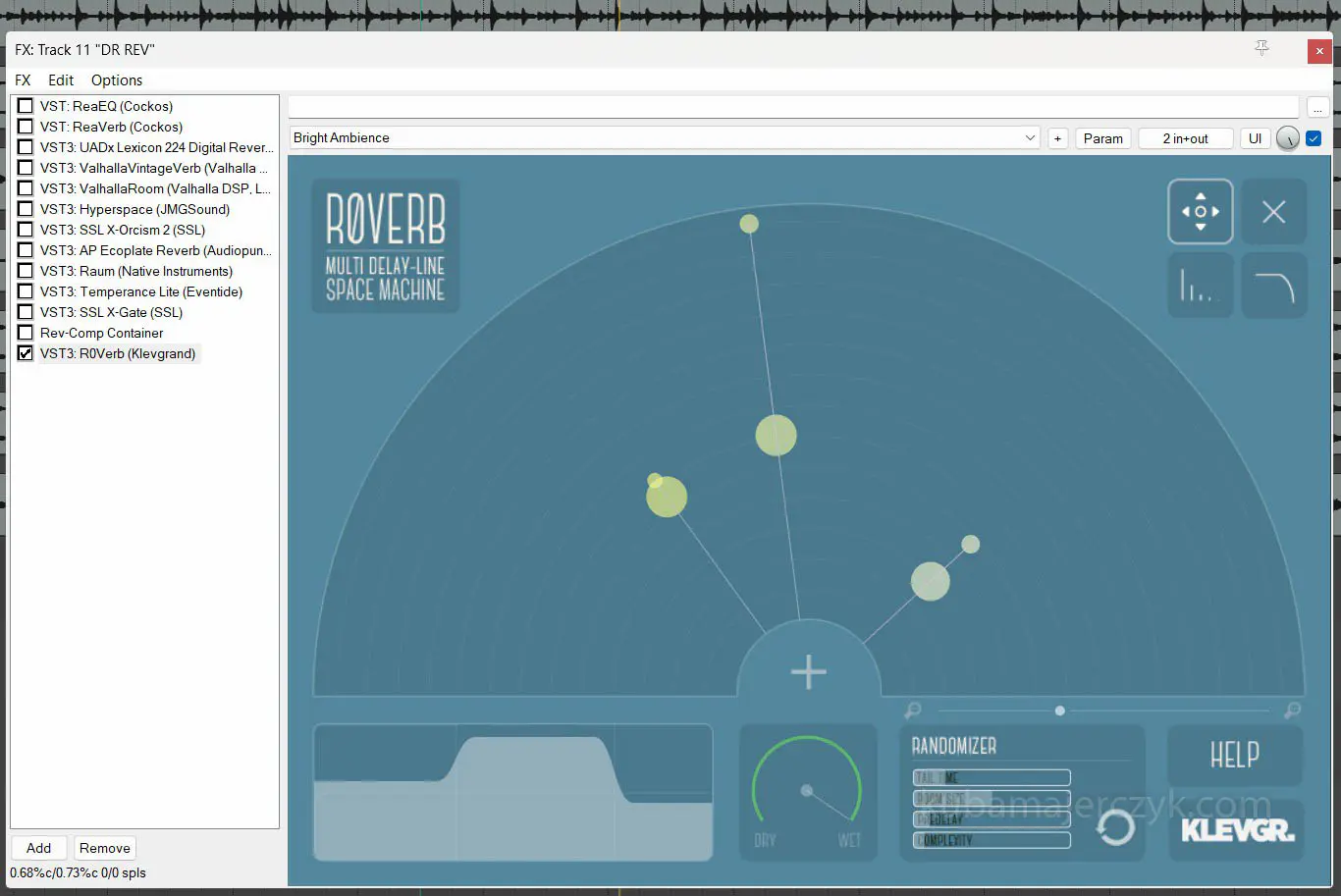Toggle the plugin bypass checkbox beside UI button
Screen dimensions: 1341x896
click(x=1314, y=138)
